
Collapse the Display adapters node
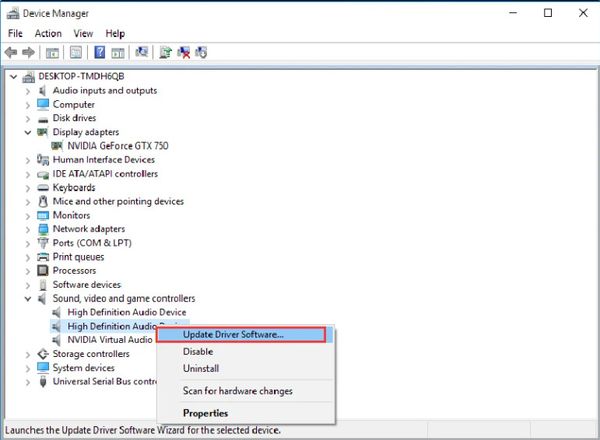[x=28, y=132]
